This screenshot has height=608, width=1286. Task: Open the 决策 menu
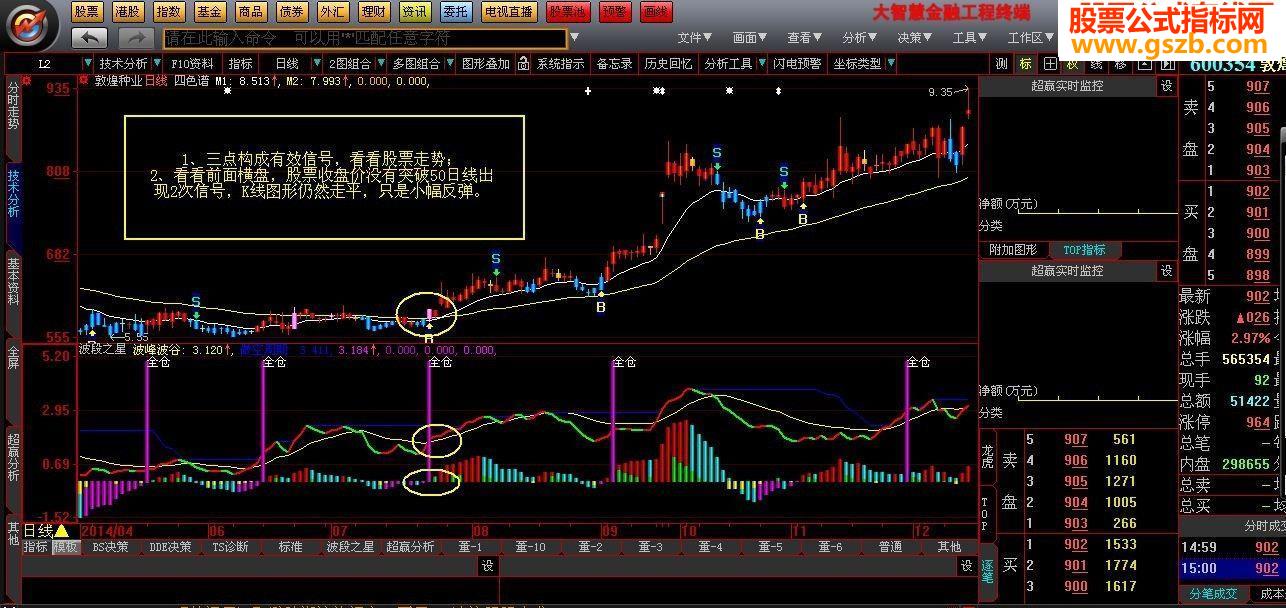pyautogui.click(x=914, y=38)
